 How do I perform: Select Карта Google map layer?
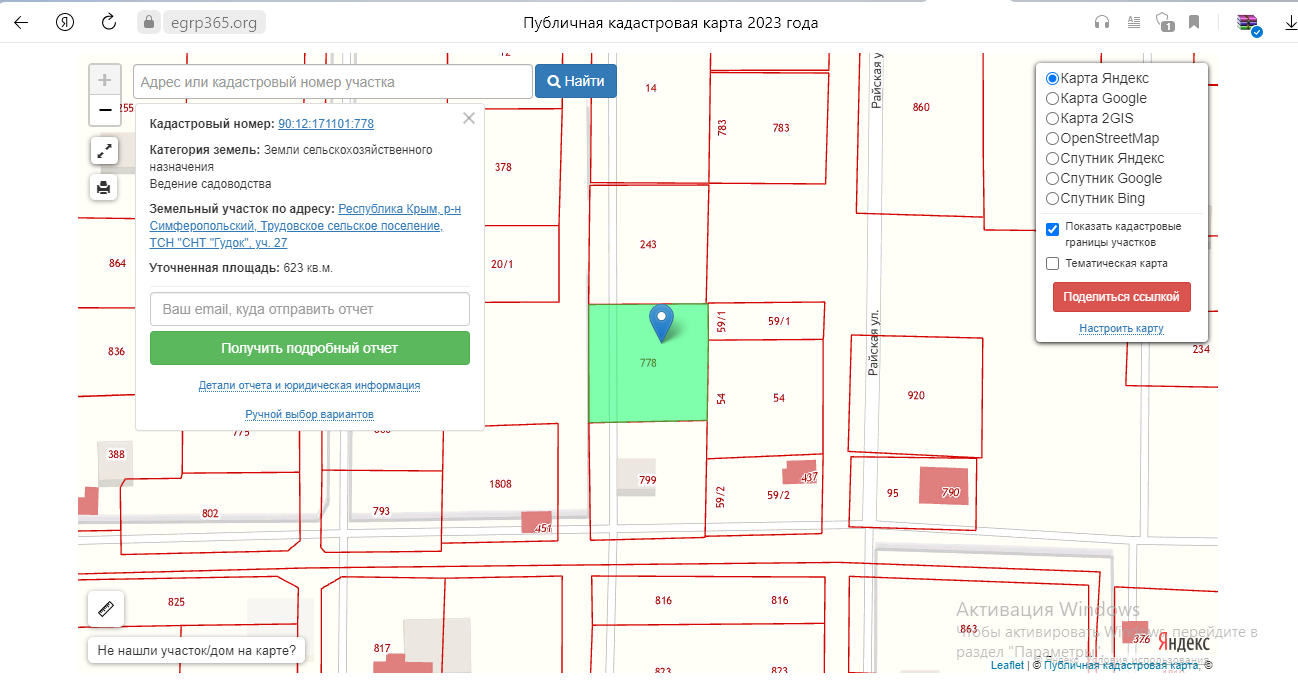coord(1052,98)
